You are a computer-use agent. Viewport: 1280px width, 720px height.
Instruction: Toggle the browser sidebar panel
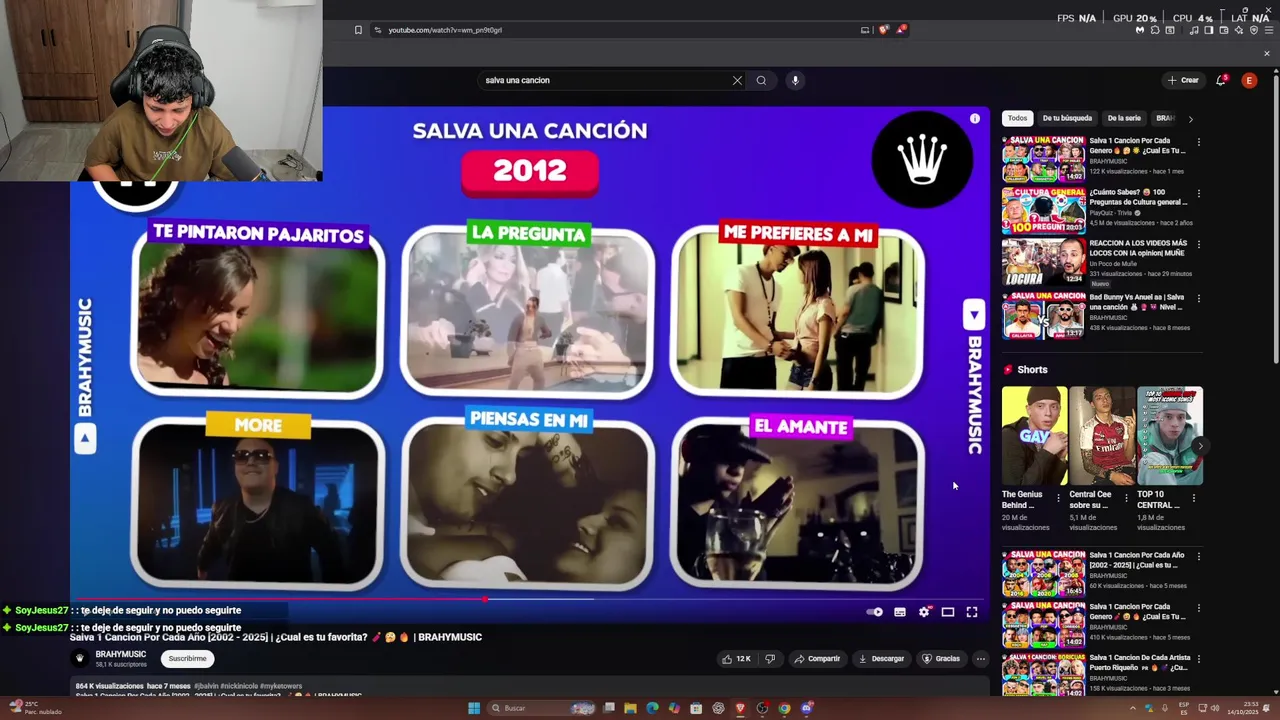(x=1208, y=30)
